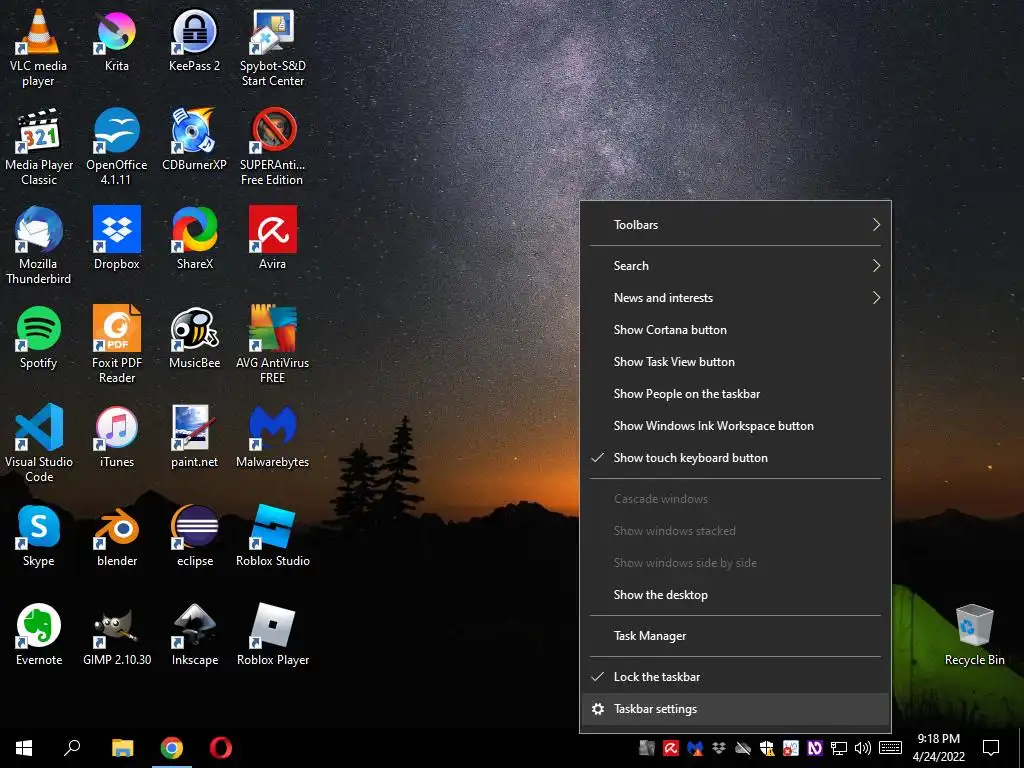The height and width of the screenshot is (768, 1024).
Task: Select Media Player Classic icon
Action: coord(39,146)
